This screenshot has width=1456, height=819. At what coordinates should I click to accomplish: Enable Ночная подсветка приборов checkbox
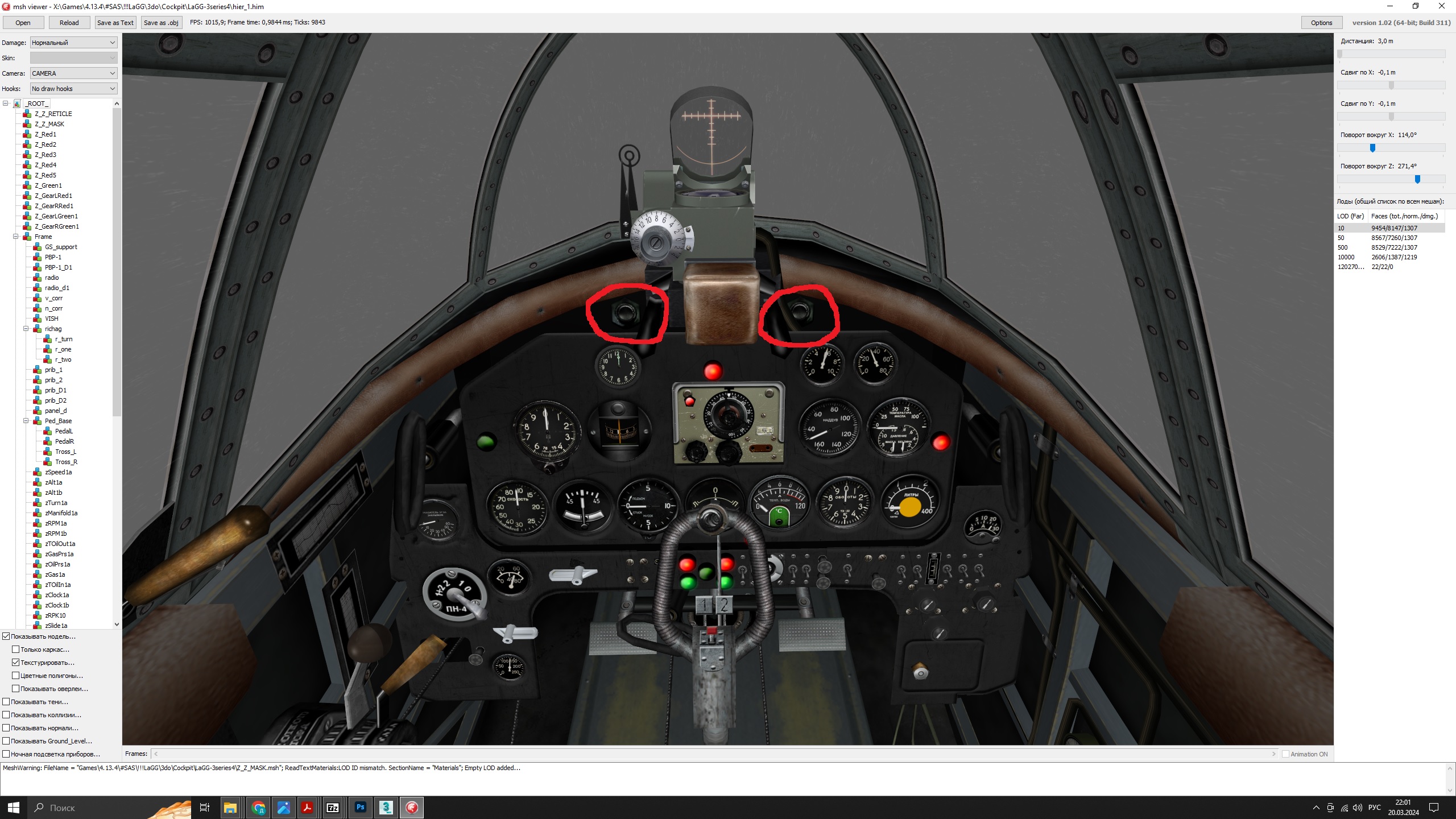click(x=6, y=754)
